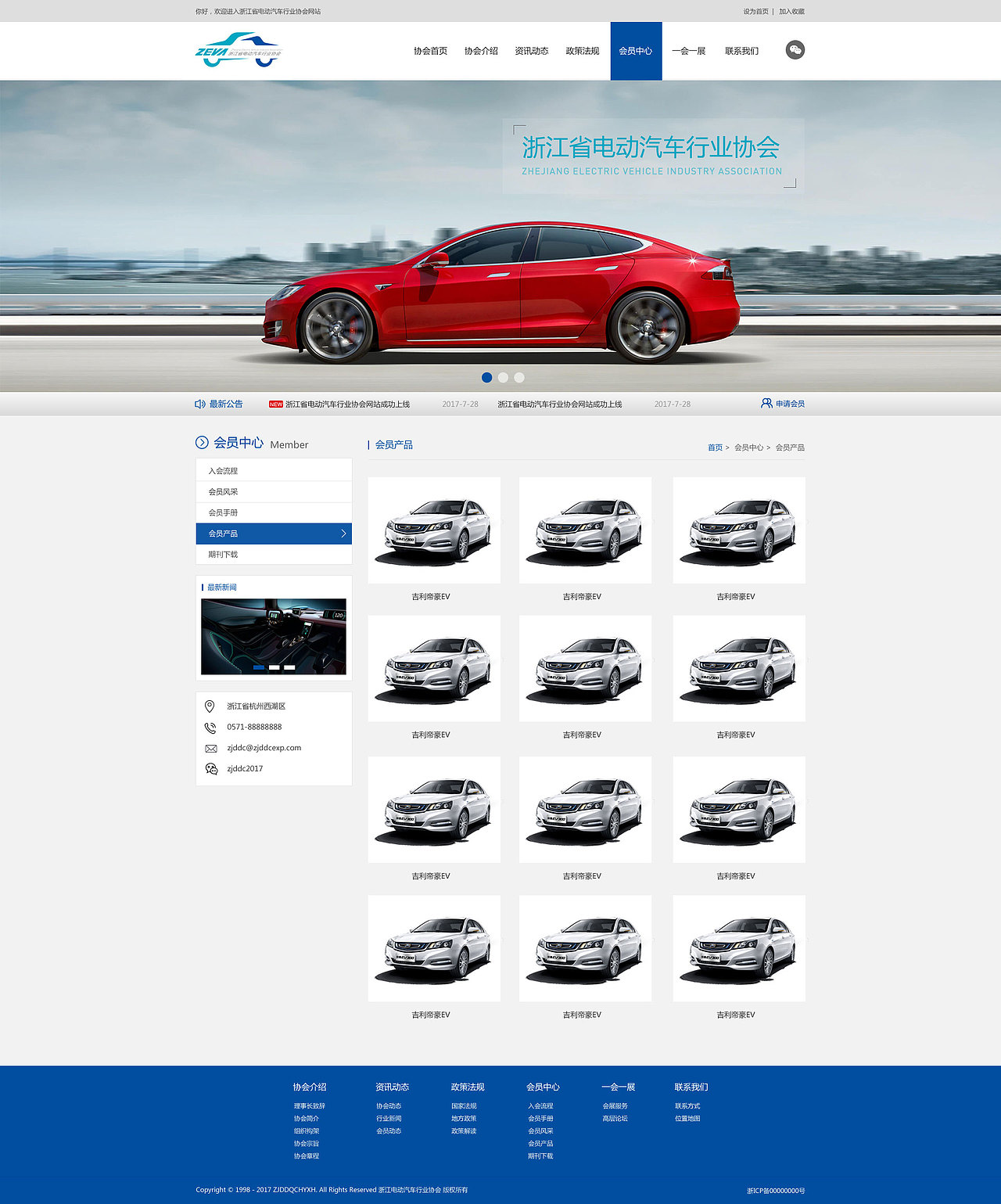Open the announcement marked with the NEW badge
This screenshot has height=1204, width=1001.
coord(347,404)
